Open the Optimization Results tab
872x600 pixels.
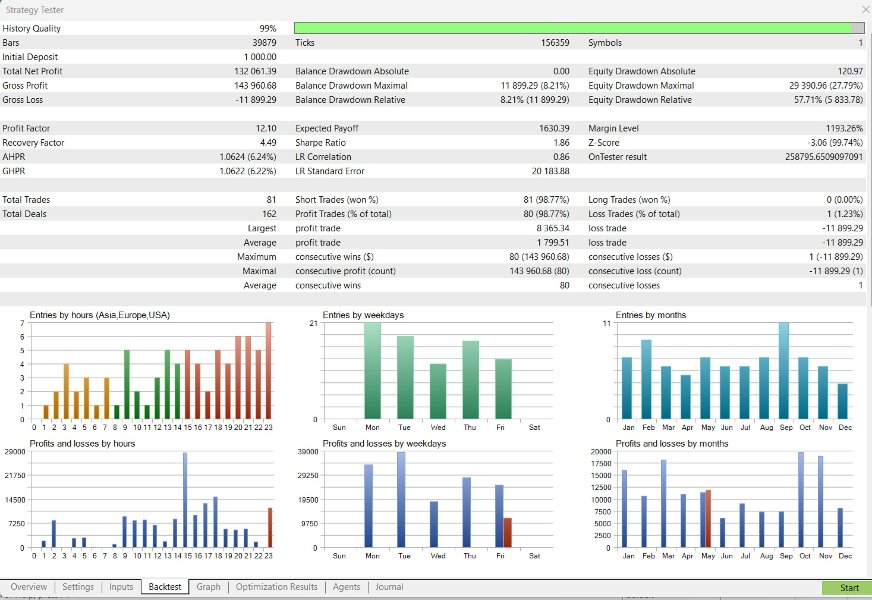tap(276, 587)
